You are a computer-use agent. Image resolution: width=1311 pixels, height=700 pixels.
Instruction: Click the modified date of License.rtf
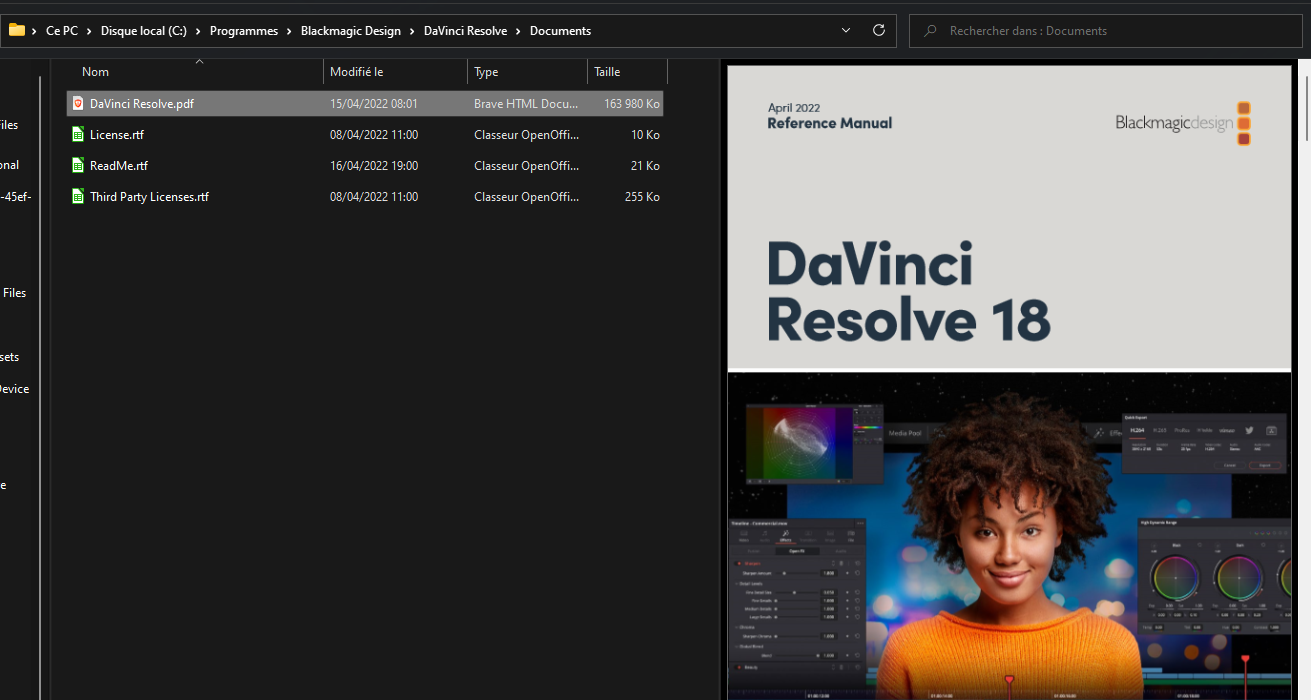(x=374, y=135)
